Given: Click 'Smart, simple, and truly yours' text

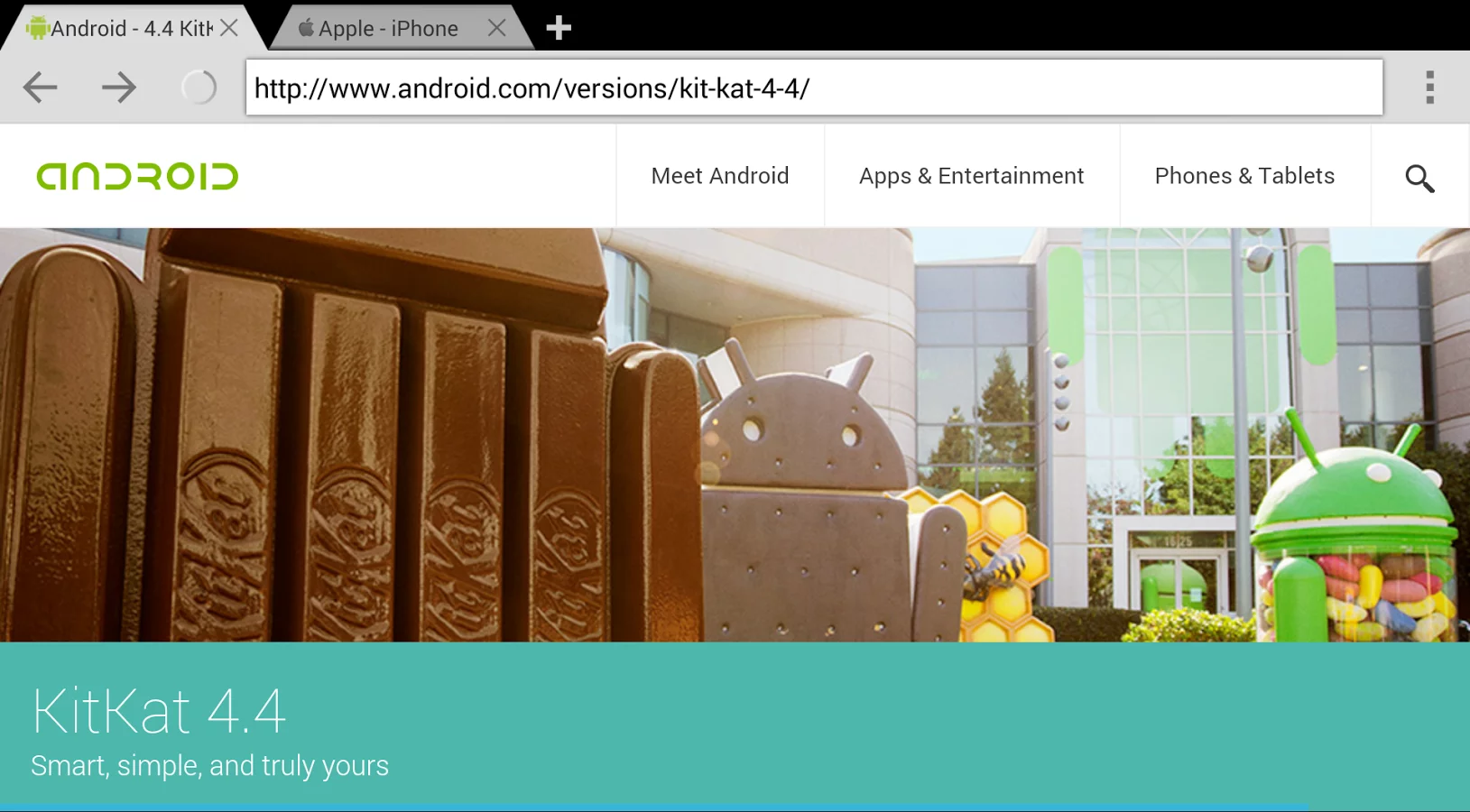Looking at the screenshot, I should point(209,766).
